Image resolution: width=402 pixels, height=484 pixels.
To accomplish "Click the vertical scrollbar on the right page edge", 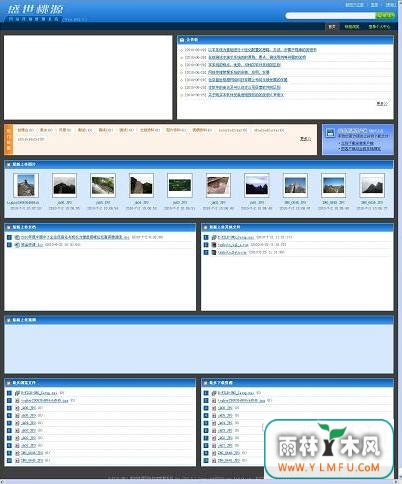I will [x=400, y=240].
